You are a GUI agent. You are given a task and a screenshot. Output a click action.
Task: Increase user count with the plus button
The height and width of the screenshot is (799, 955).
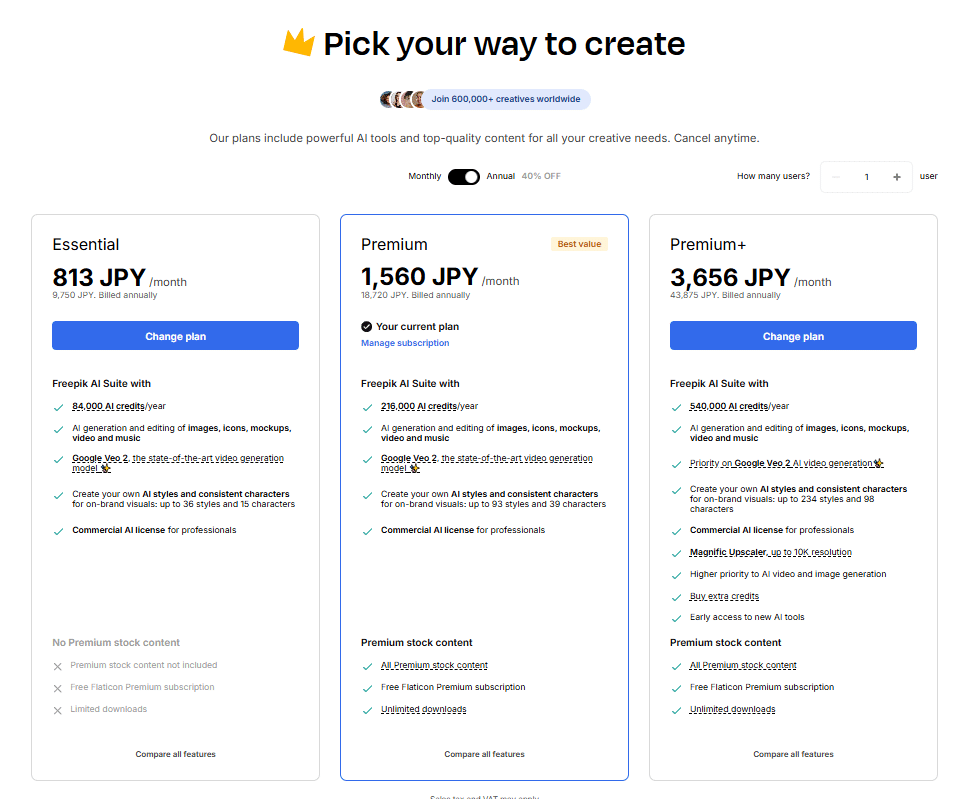[x=899, y=176]
